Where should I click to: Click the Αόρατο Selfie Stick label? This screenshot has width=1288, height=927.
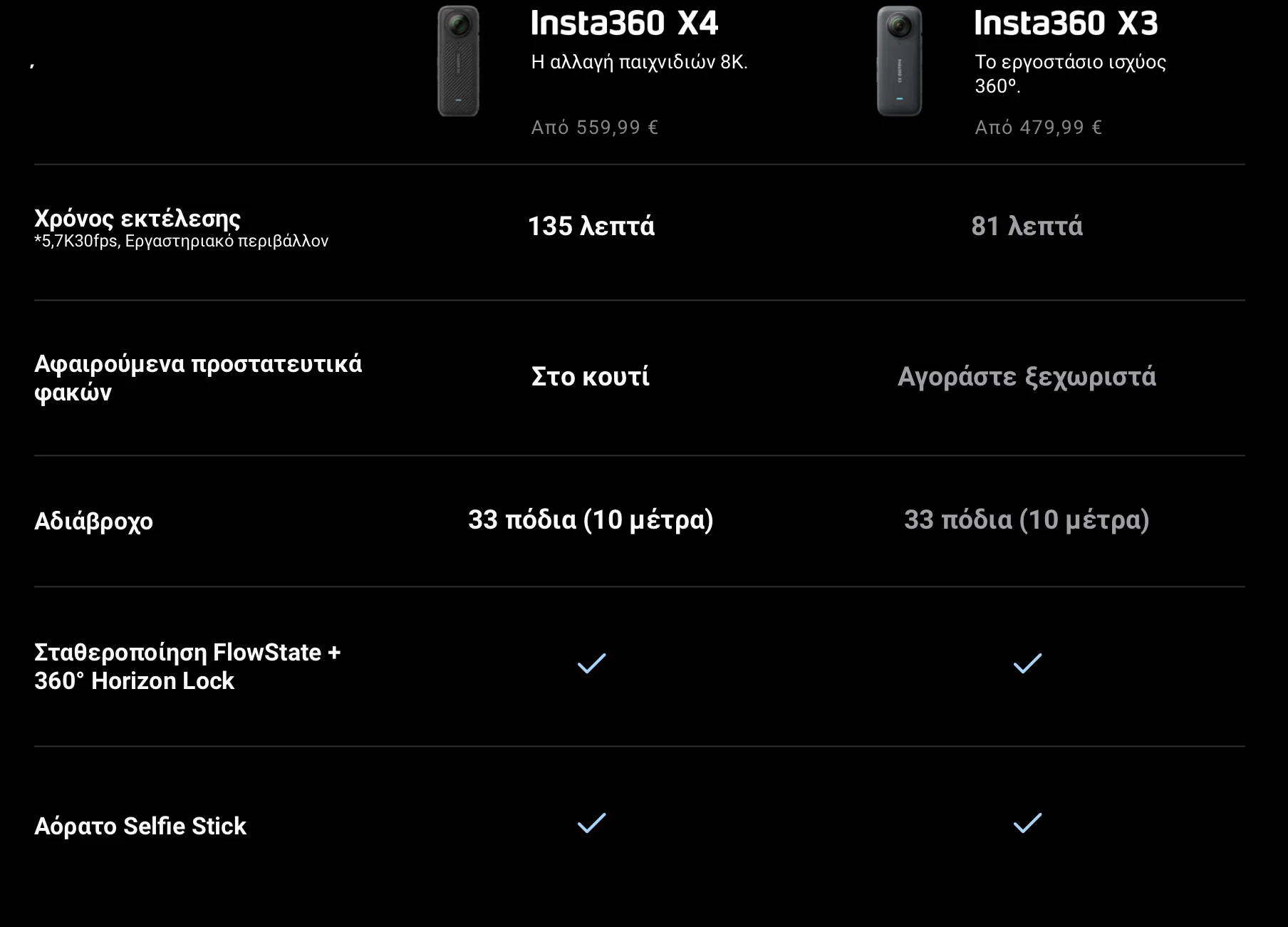click(140, 827)
